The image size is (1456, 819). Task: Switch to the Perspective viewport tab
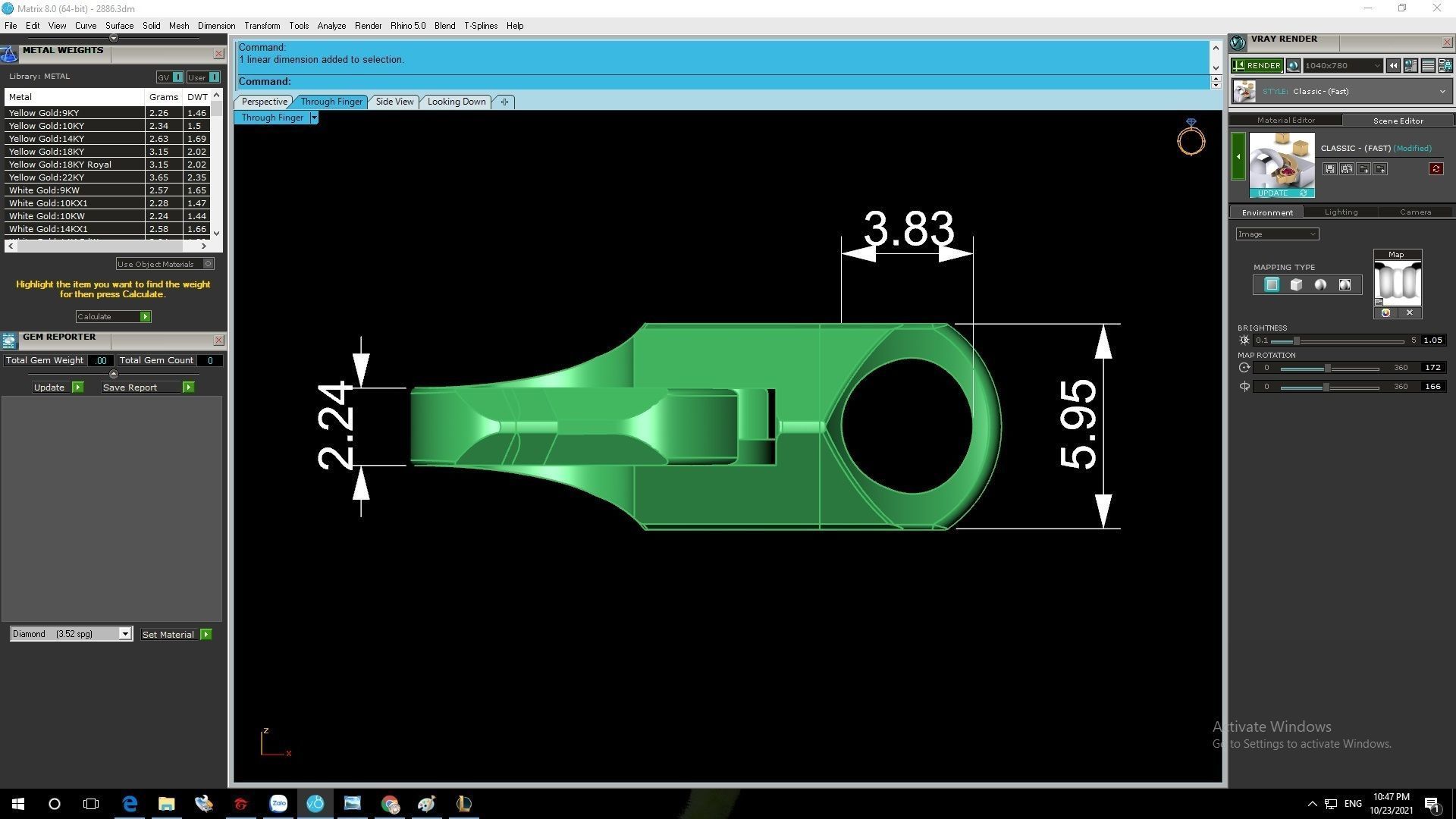click(264, 102)
